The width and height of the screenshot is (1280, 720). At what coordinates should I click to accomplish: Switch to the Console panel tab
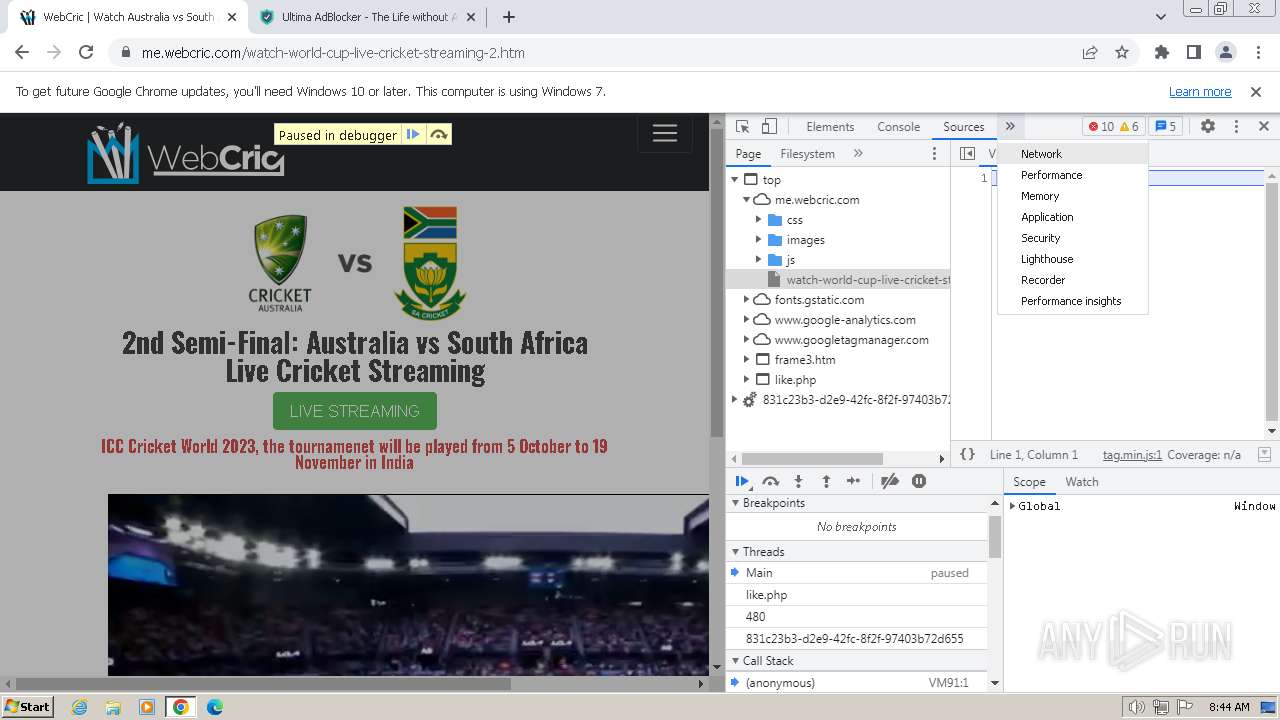click(898, 127)
